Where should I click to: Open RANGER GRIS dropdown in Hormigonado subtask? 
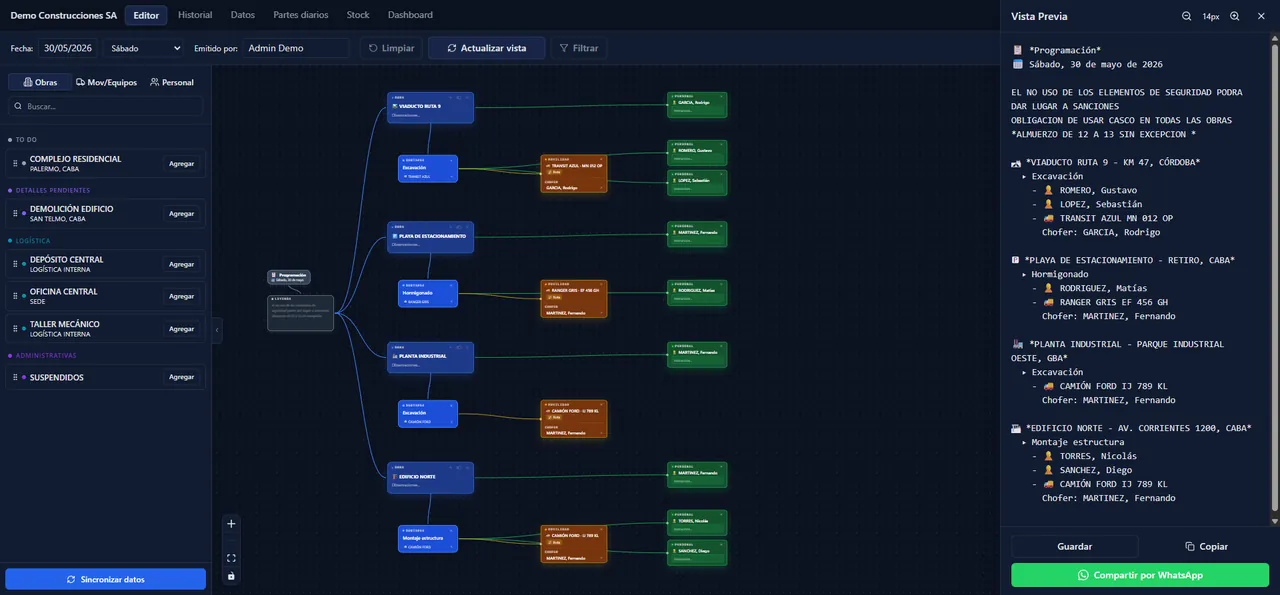tap(428, 302)
